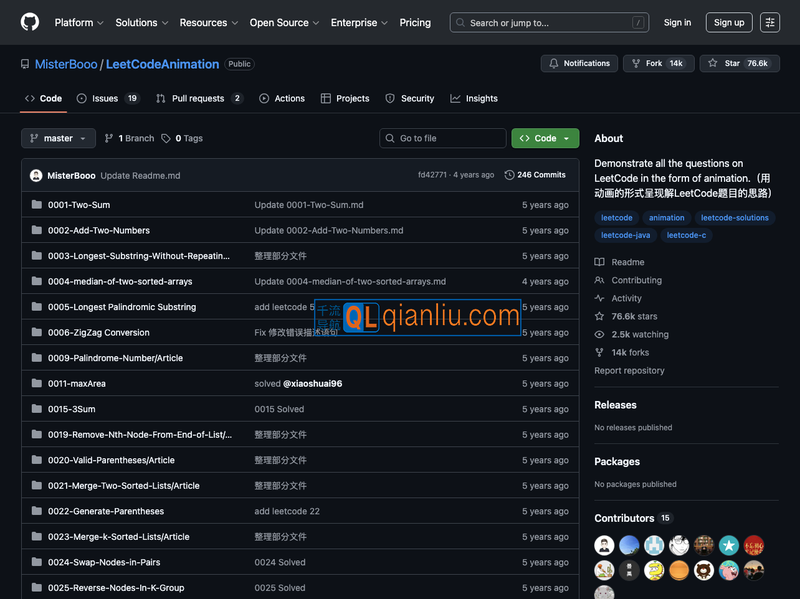The width and height of the screenshot is (800, 599).
Task: Click the Notifications bell button
Action: click(579, 63)
